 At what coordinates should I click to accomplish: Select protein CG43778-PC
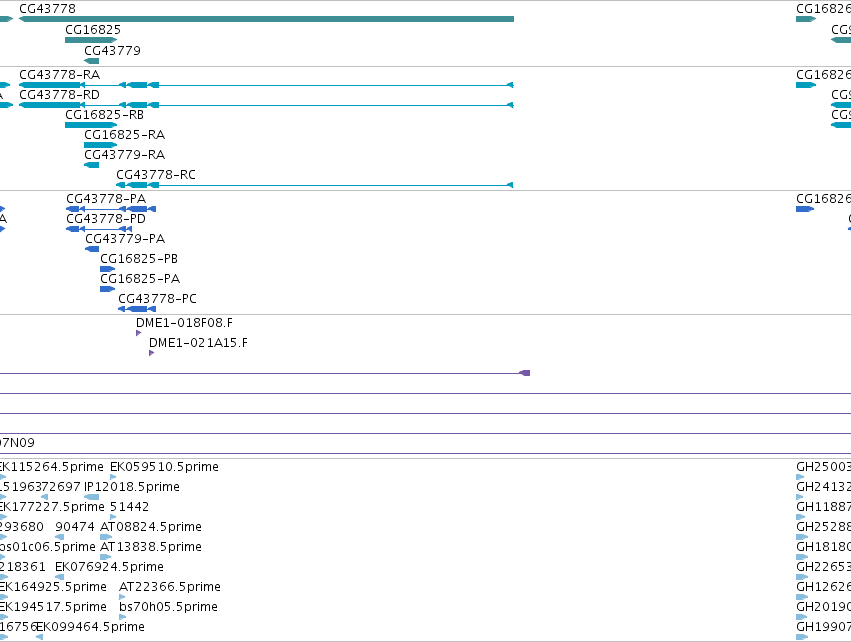pos(157,299)
